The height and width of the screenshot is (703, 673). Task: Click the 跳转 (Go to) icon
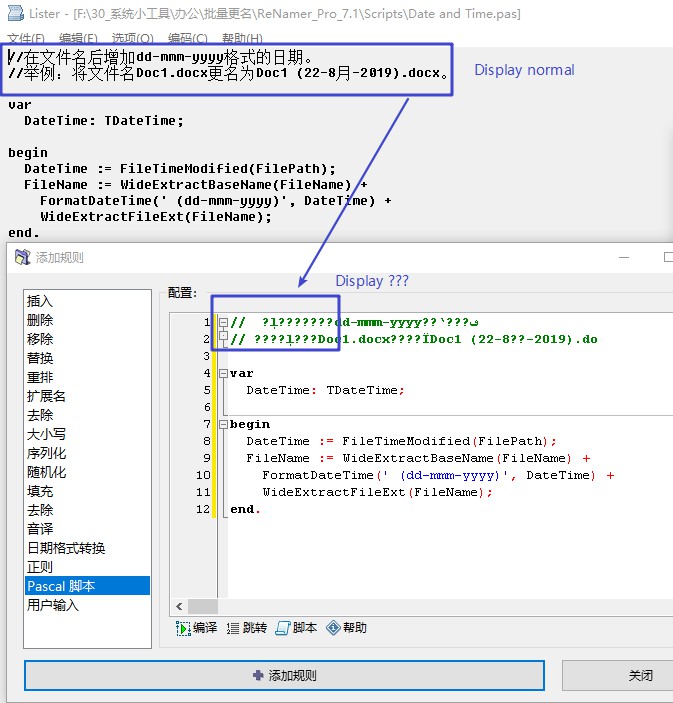pos(233,628)
